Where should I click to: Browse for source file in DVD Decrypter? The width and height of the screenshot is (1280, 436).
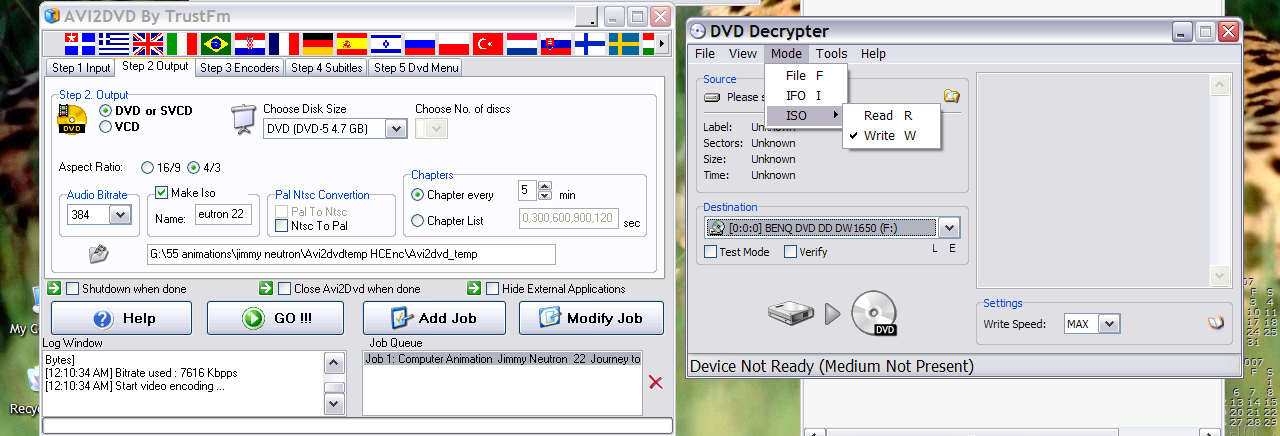pos(951,97)
